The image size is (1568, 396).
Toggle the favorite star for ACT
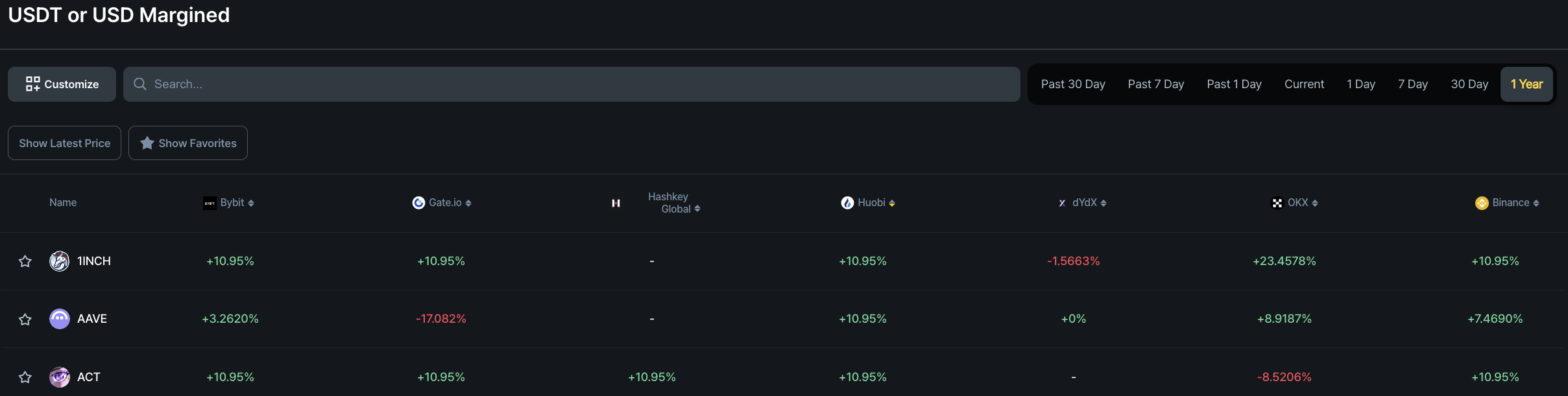(x=25, y=377)
